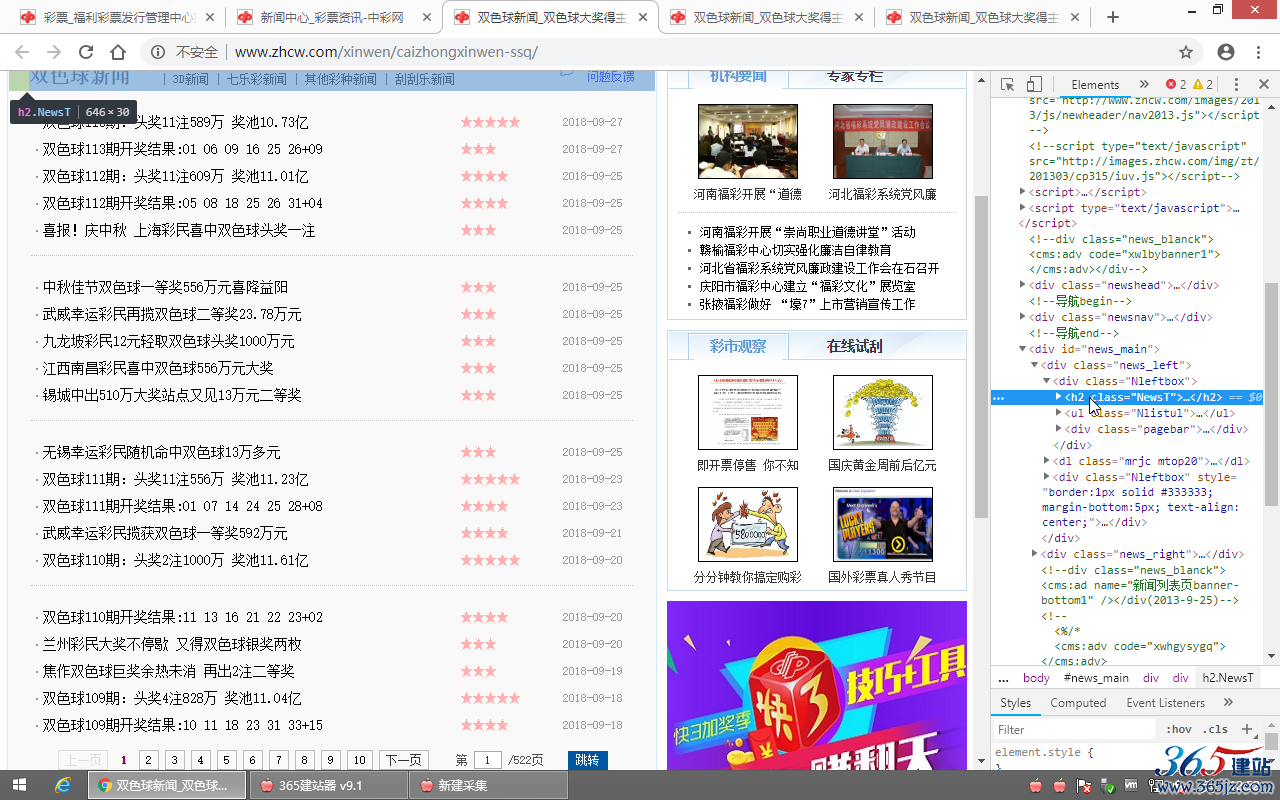
Task: Open the 七乐彩新闻 category link
Action: (256, 79)
